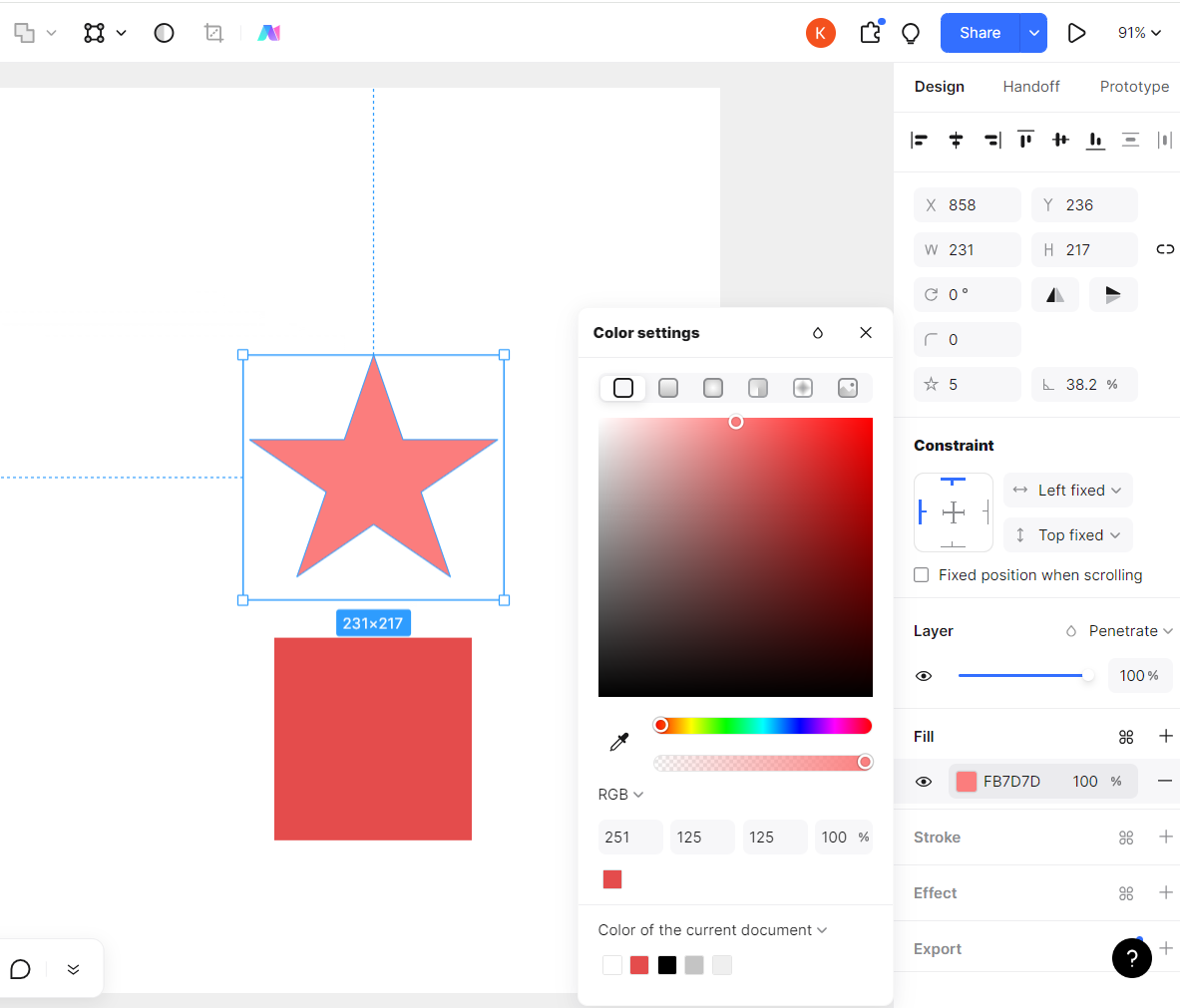Click the red value field 251
1180x1008 pixels.
point(630,838)
